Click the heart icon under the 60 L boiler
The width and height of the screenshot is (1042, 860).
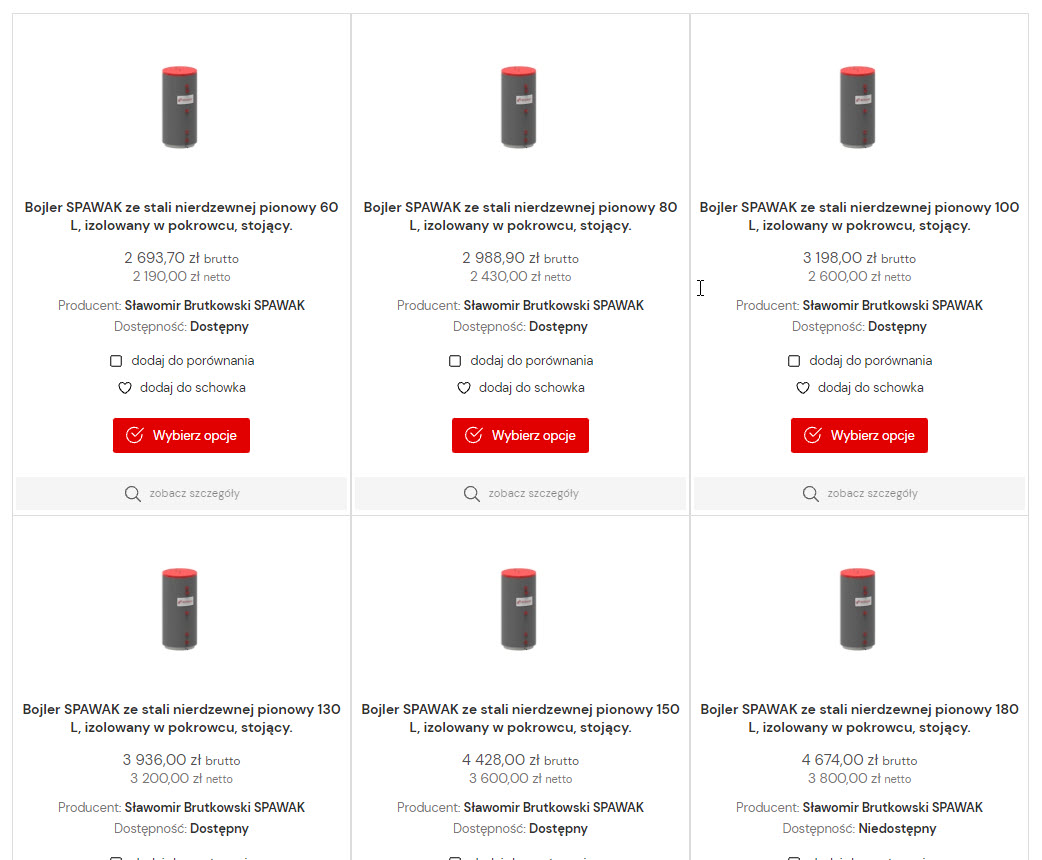click(124, 387)
